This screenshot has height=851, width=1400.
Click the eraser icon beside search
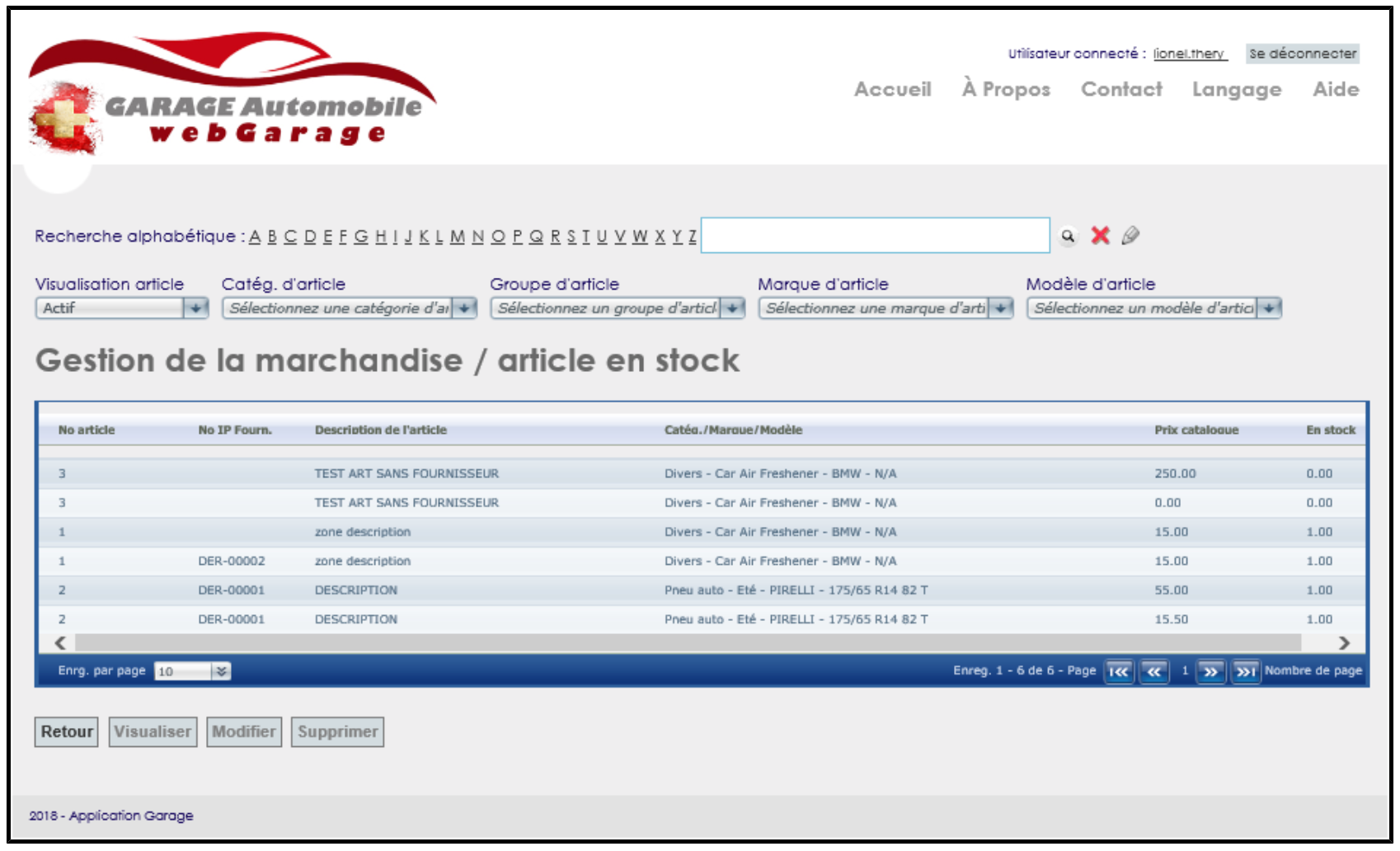point(1130,236)
